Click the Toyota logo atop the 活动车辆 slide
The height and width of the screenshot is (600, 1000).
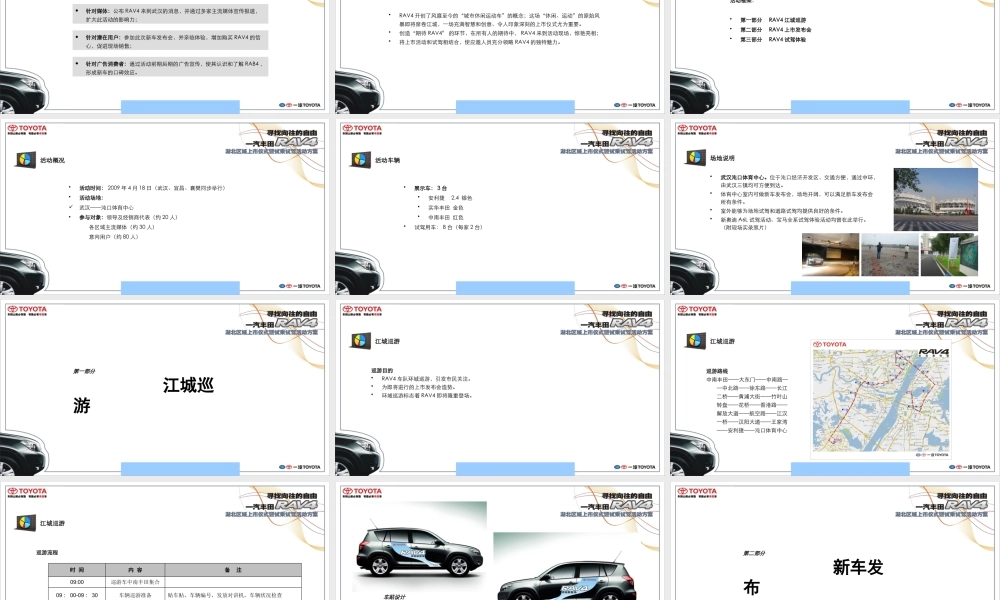362,129
